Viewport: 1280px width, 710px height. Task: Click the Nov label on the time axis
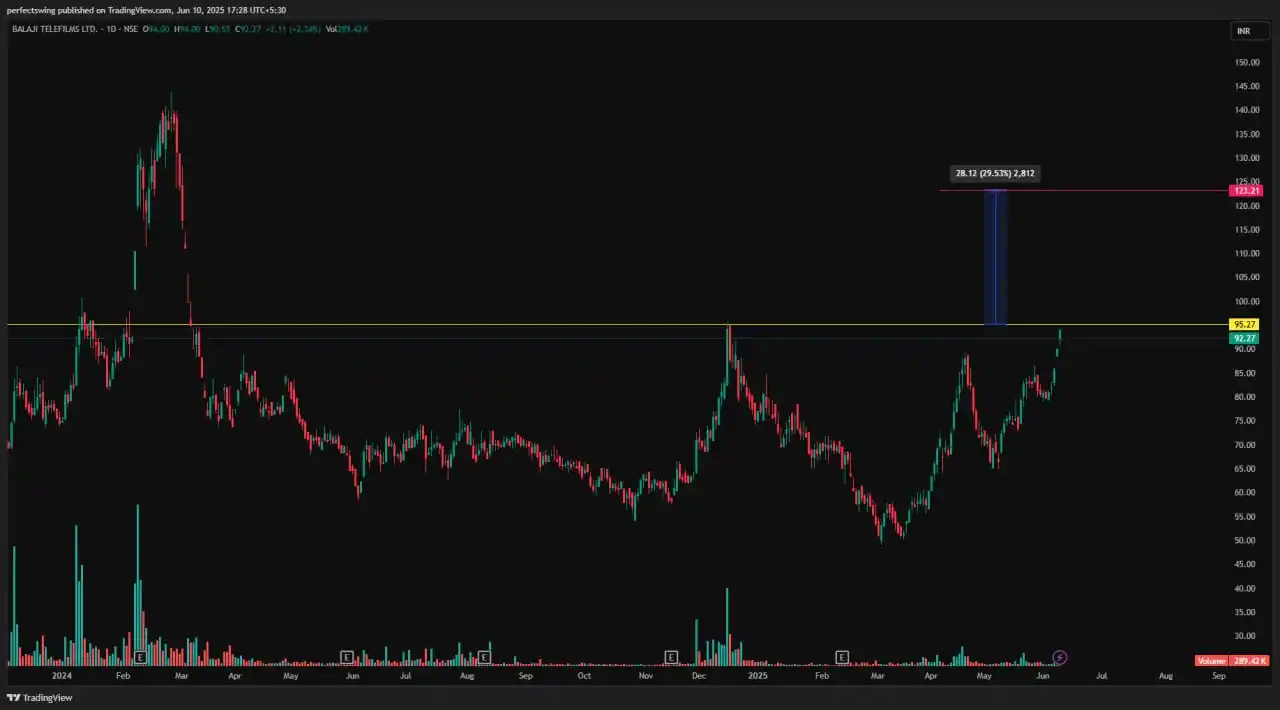tap(646, 676)
